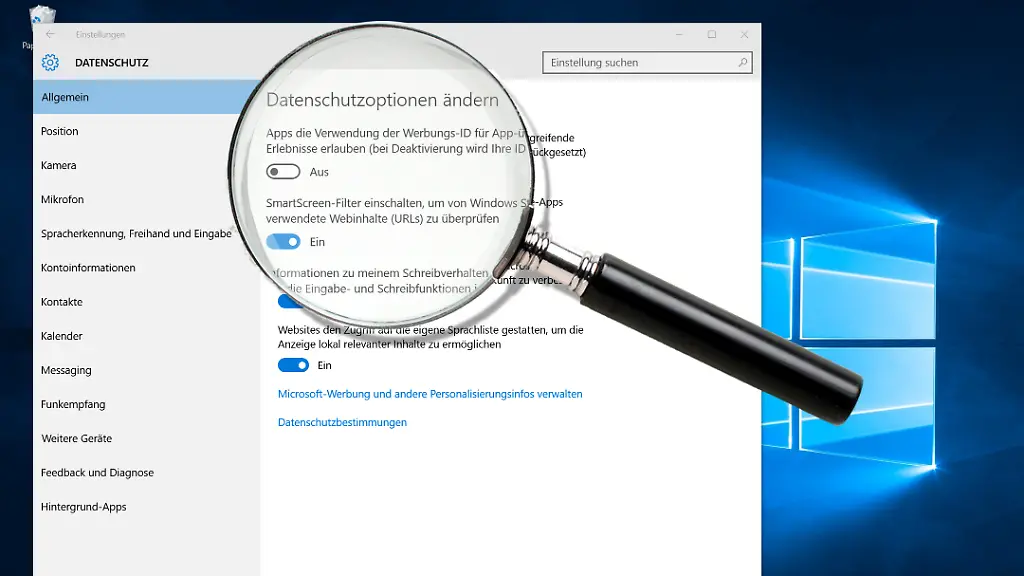Screen dimensions: 1024x576
Task: Click the search magnifier in the search box
Action: click(x=742, y=62)
